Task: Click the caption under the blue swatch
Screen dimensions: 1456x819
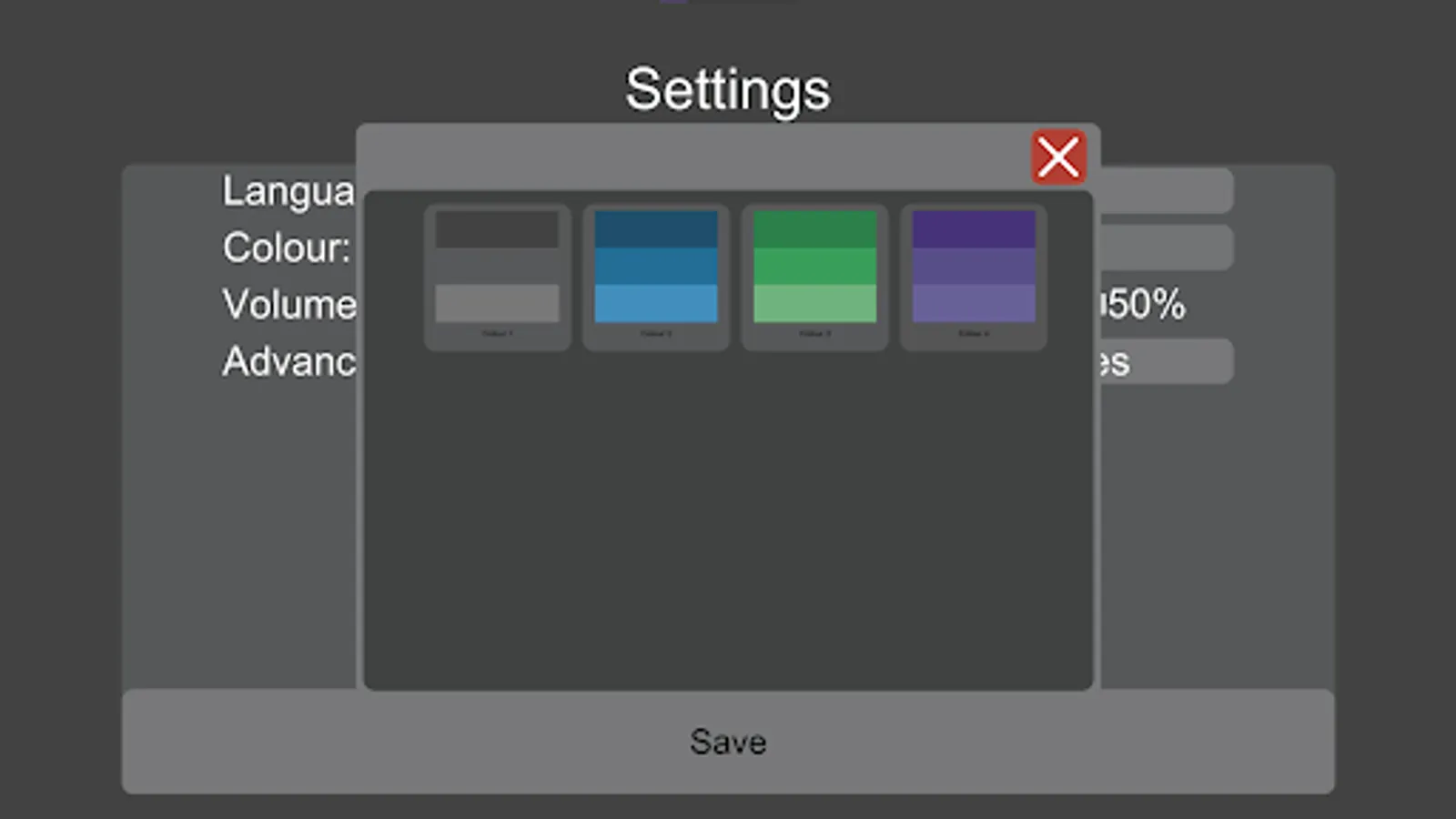Action: 655,334
